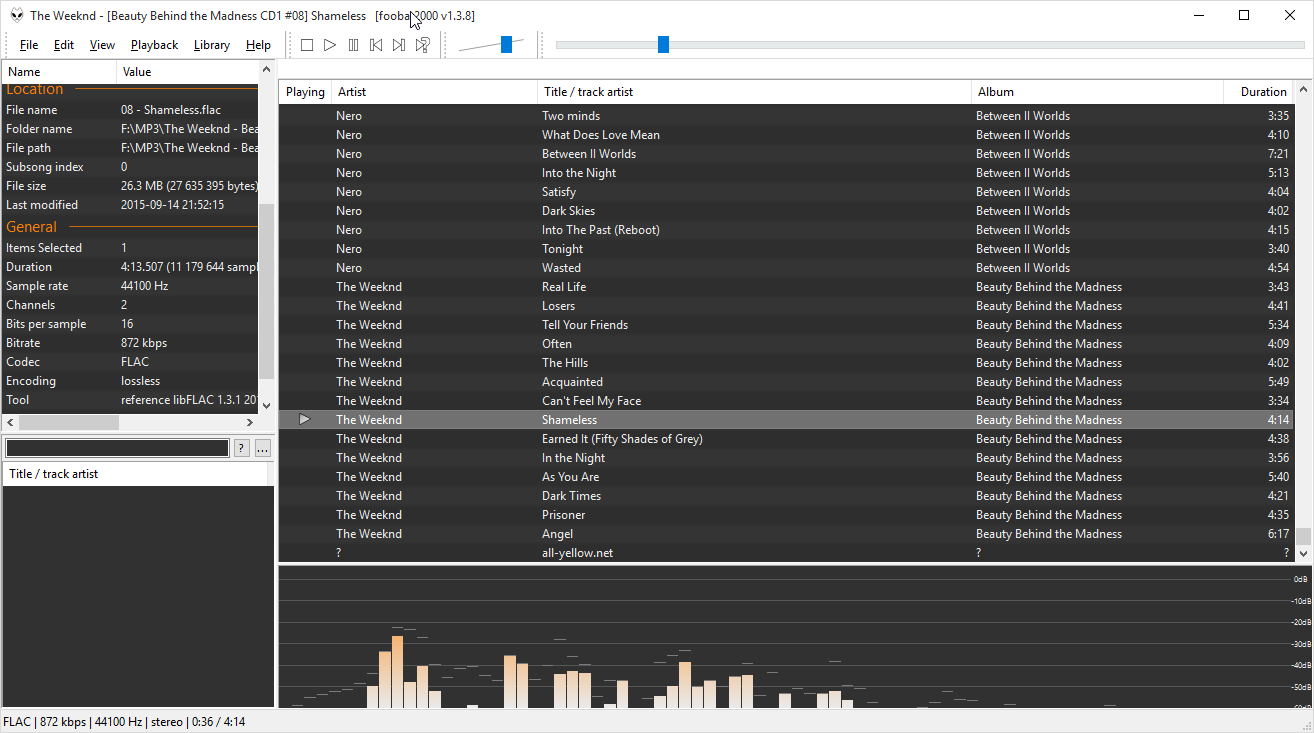Image resolution: width=1314 pixels, height=733 pixels.
Task: Sort the playlist by the Duration column
Action: pos(1259,92)
